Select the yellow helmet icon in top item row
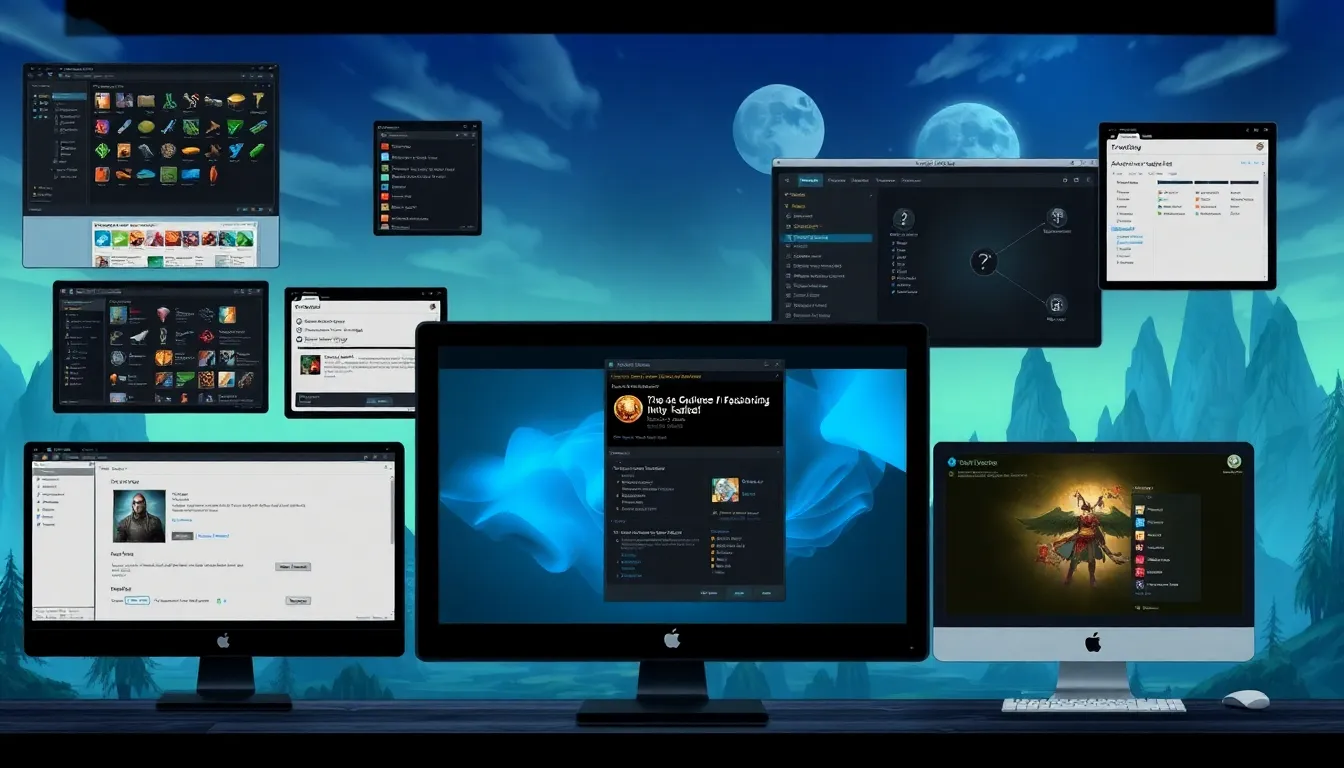1344x768 pixels. pos(236,100)
